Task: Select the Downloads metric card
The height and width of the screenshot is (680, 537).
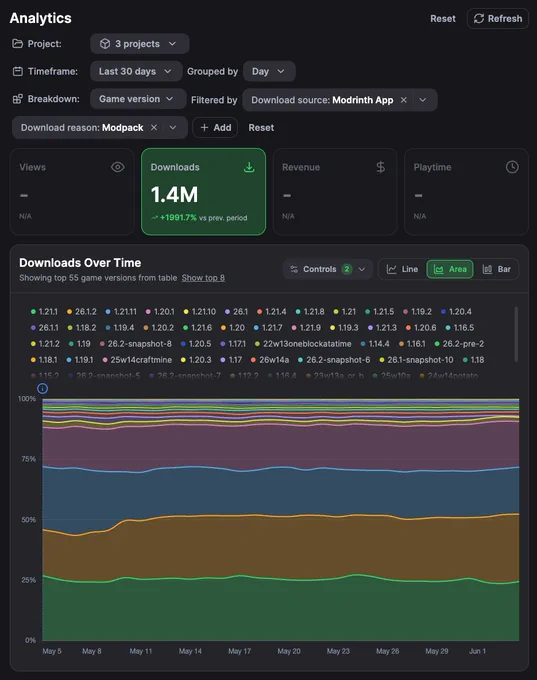Action: pos(203,192)
